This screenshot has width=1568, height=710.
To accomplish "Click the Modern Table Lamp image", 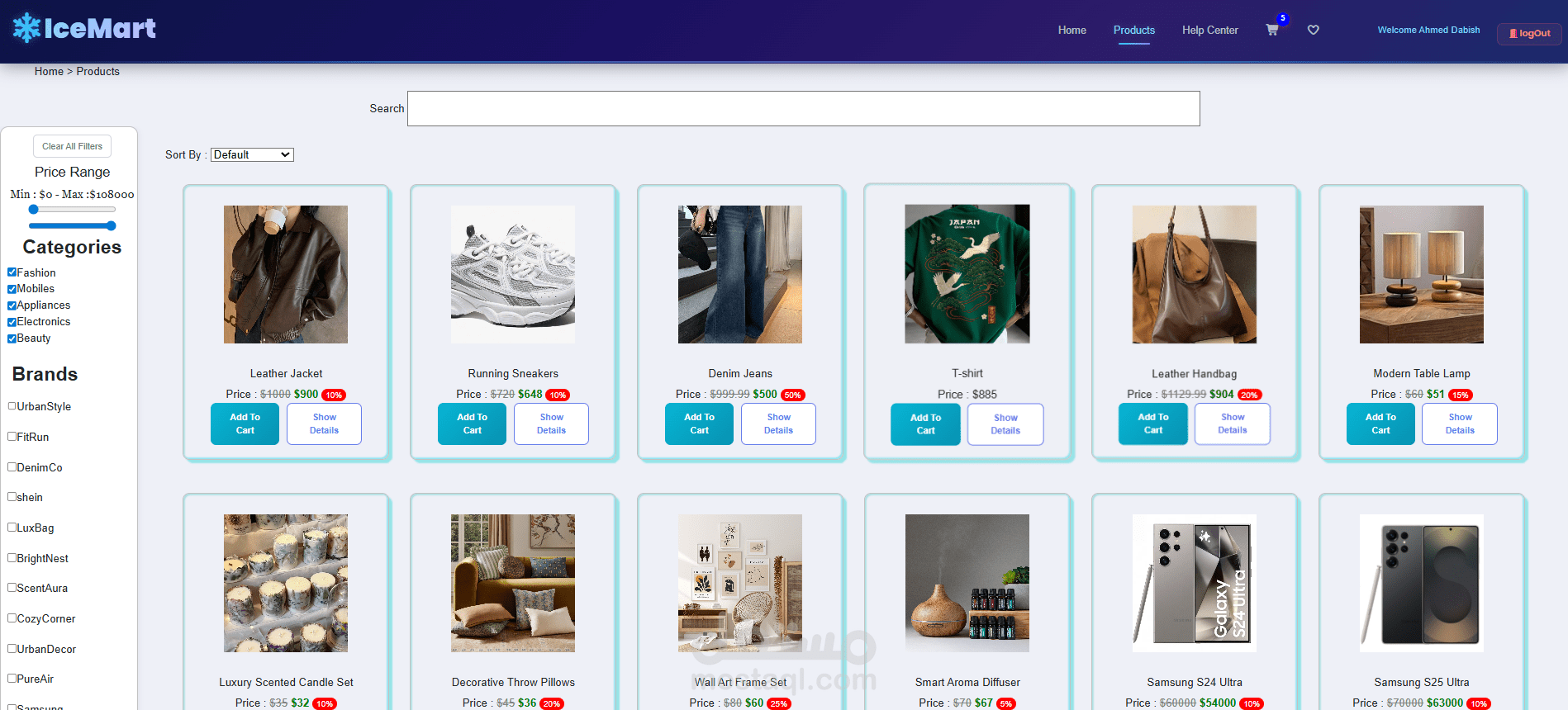I will pos(1422,274).
